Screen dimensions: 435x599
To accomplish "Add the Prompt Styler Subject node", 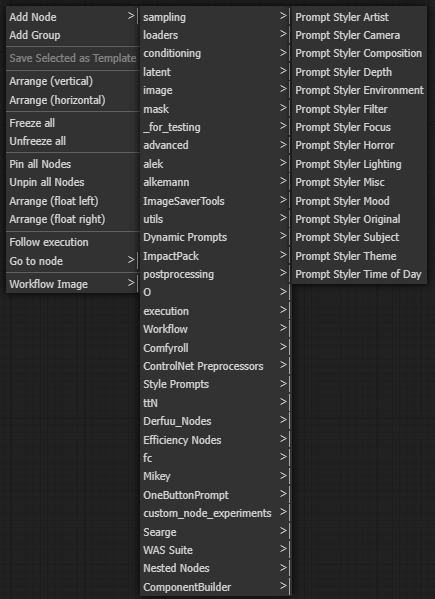I will (x=359, y=238).
